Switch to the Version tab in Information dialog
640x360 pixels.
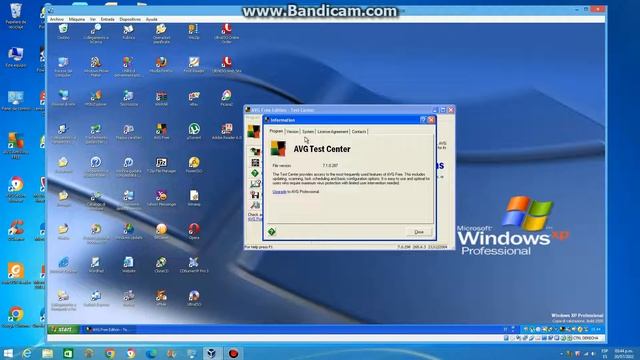pyautogui.click(x=292, y=131)
